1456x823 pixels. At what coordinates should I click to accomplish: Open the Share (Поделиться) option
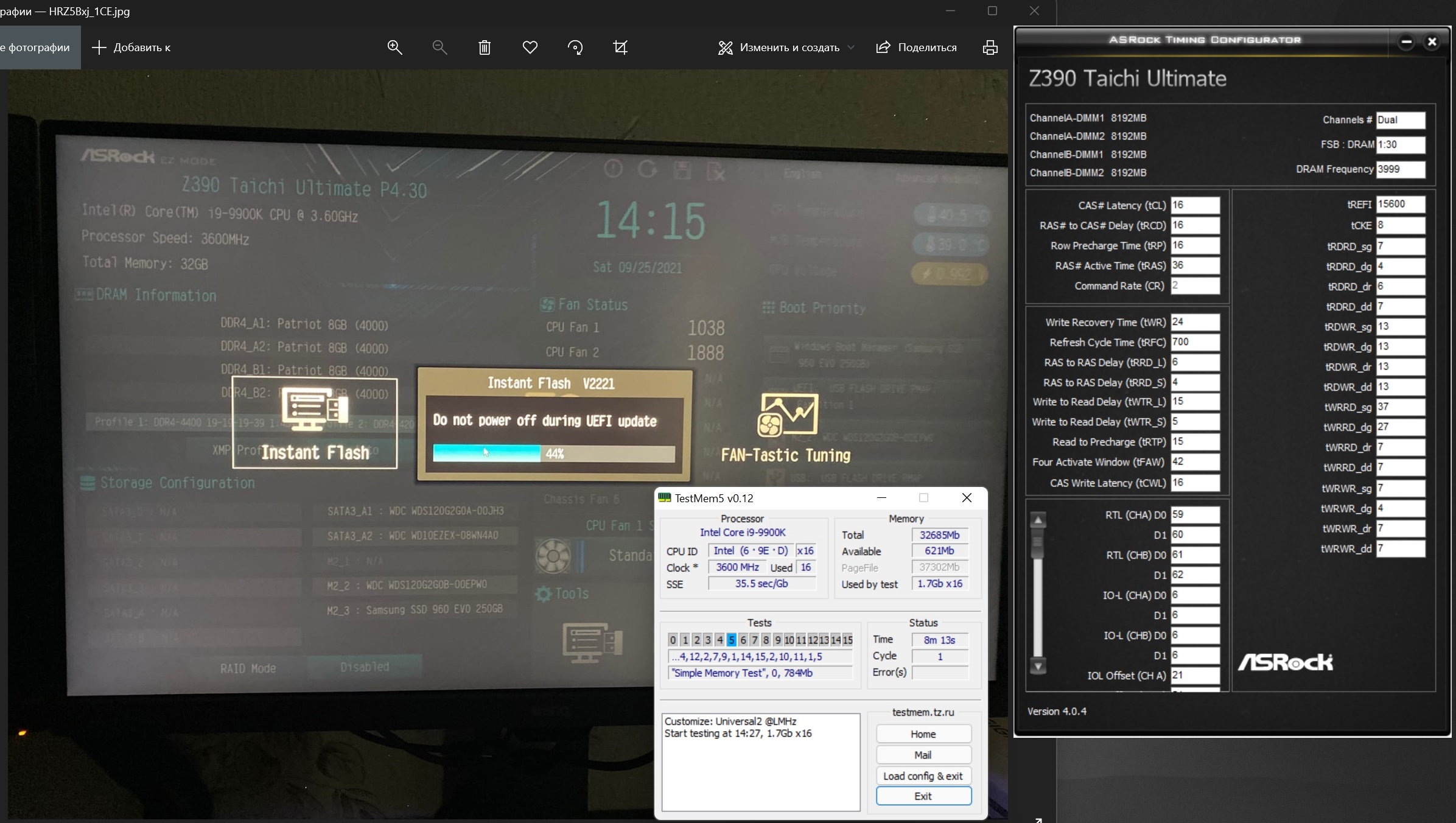(x=916, y=47)
